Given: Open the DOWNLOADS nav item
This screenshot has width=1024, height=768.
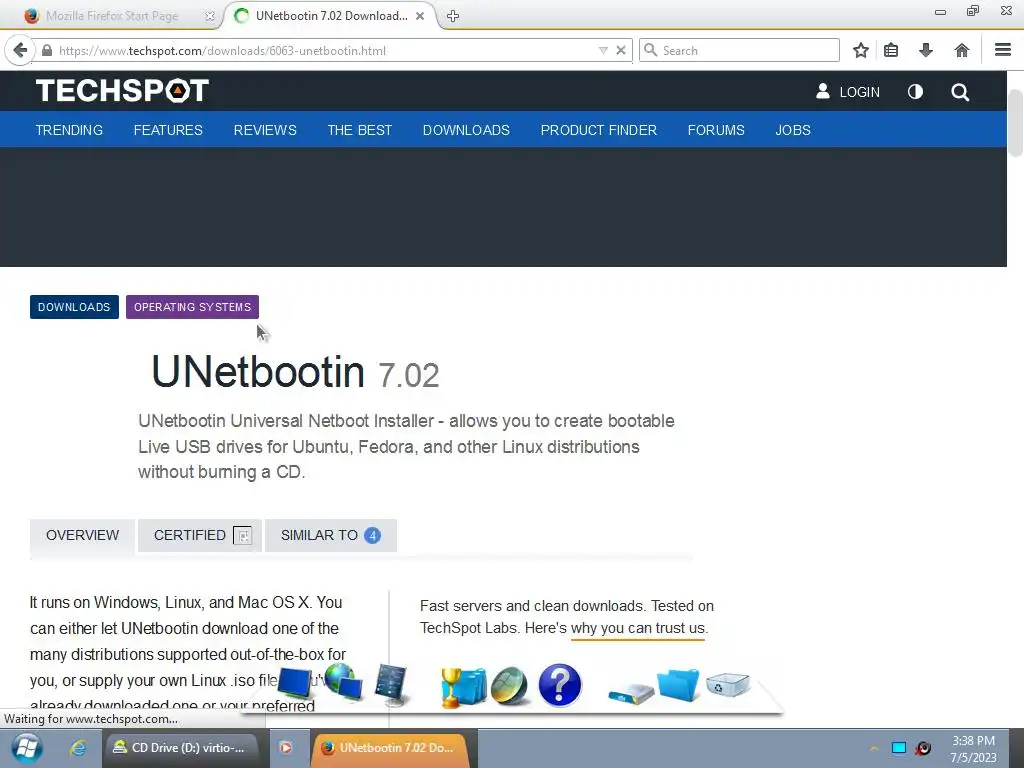Looking at the screenshot, I should click(466, 130).
